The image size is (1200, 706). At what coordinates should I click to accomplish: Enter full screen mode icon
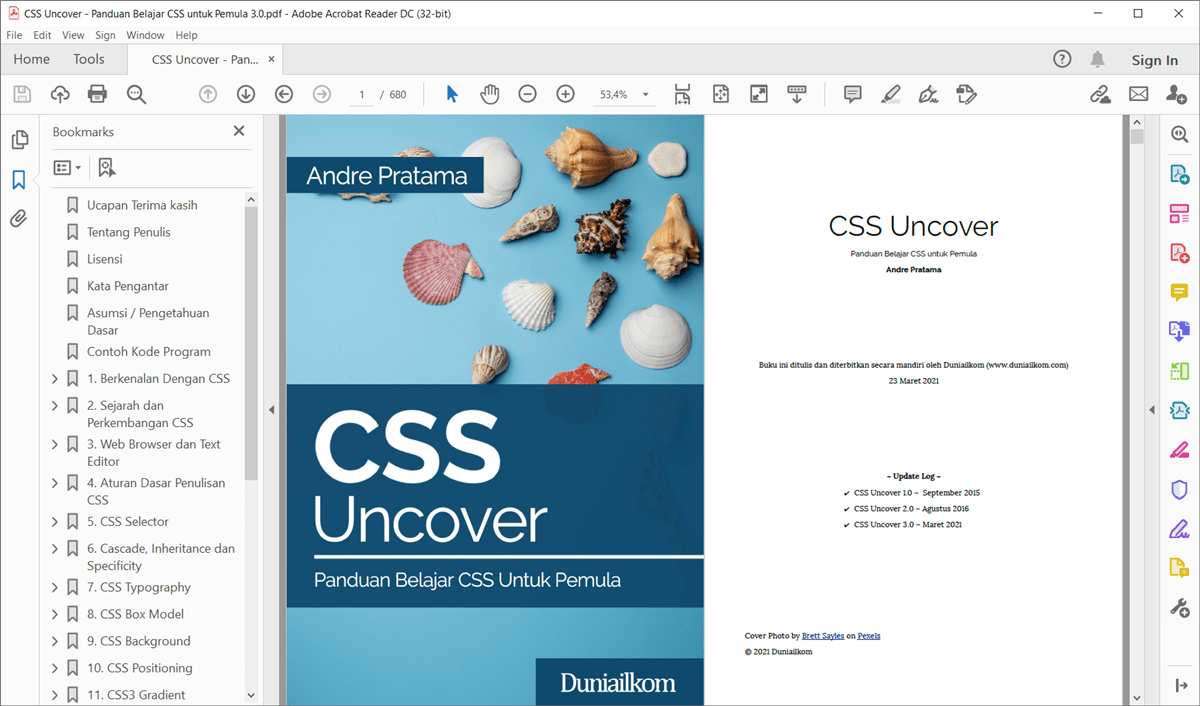coord(759,94)
